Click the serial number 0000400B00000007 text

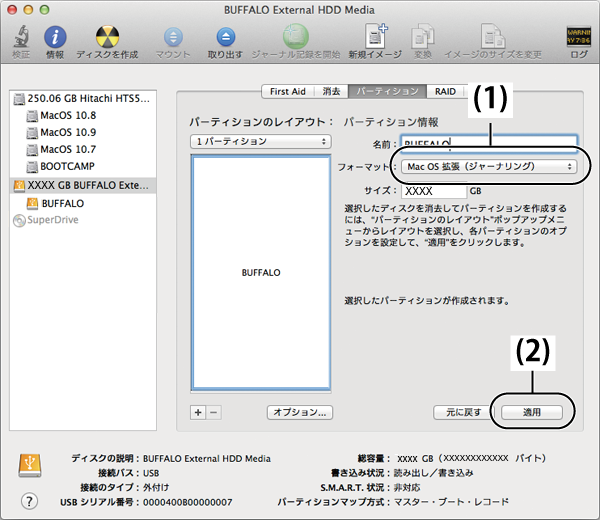coord(188,502)
